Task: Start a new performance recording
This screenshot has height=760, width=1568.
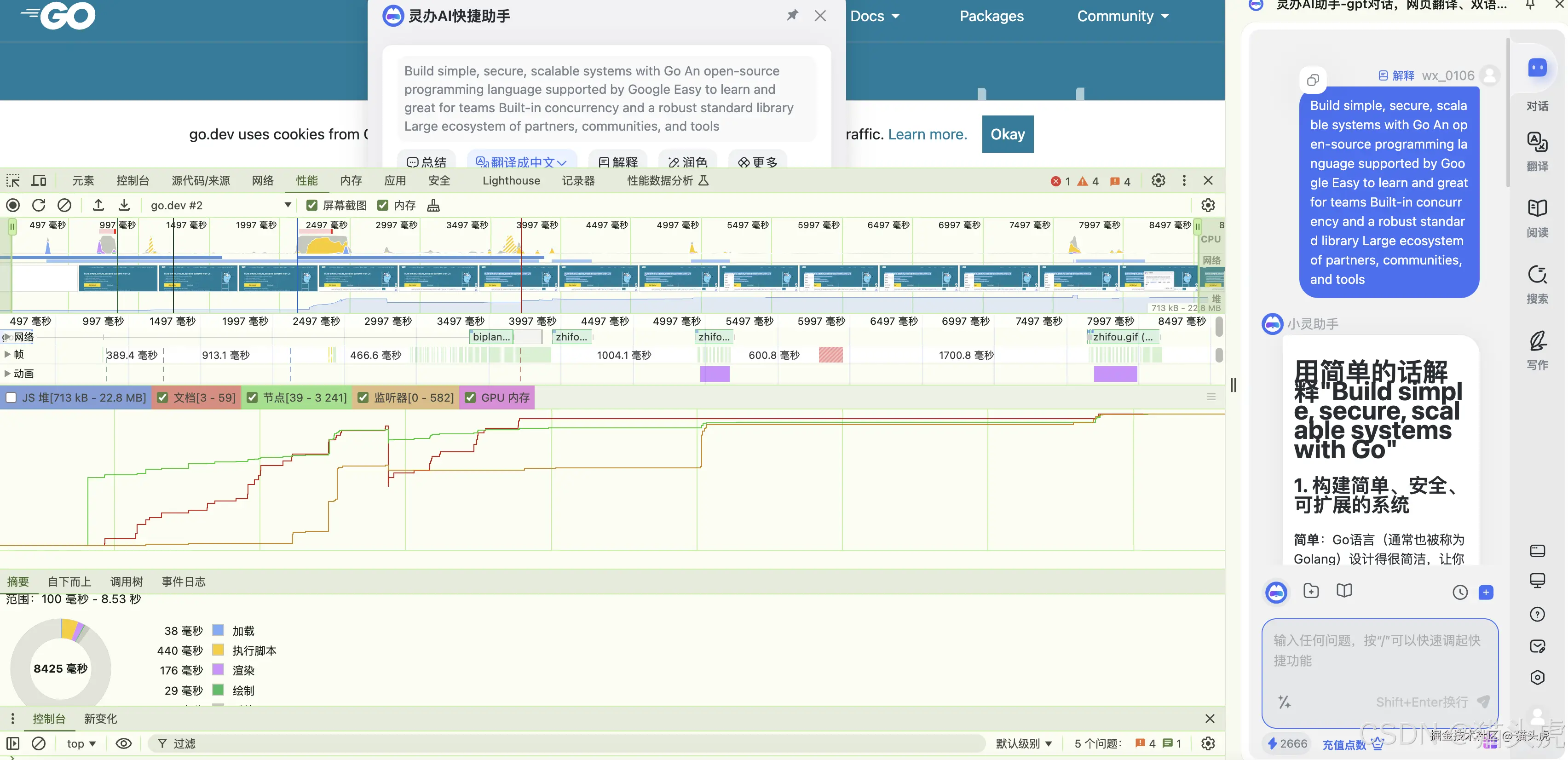Action: click(x=12, y=205)
